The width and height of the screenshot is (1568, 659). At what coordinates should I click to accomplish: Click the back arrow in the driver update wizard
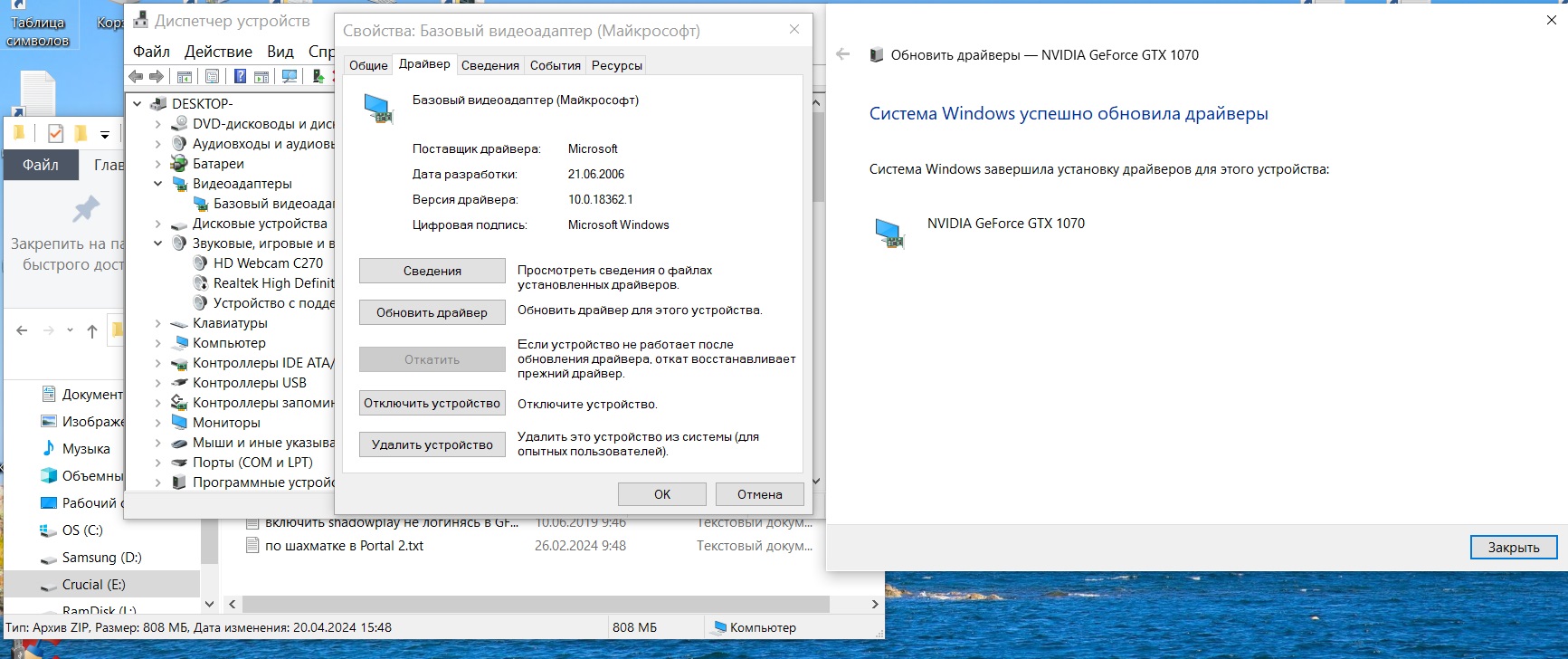click(843, 54)
